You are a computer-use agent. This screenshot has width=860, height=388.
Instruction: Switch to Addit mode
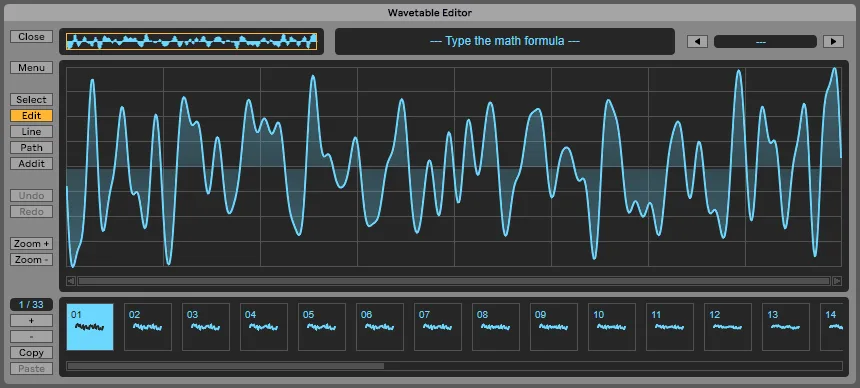(31, 164)
